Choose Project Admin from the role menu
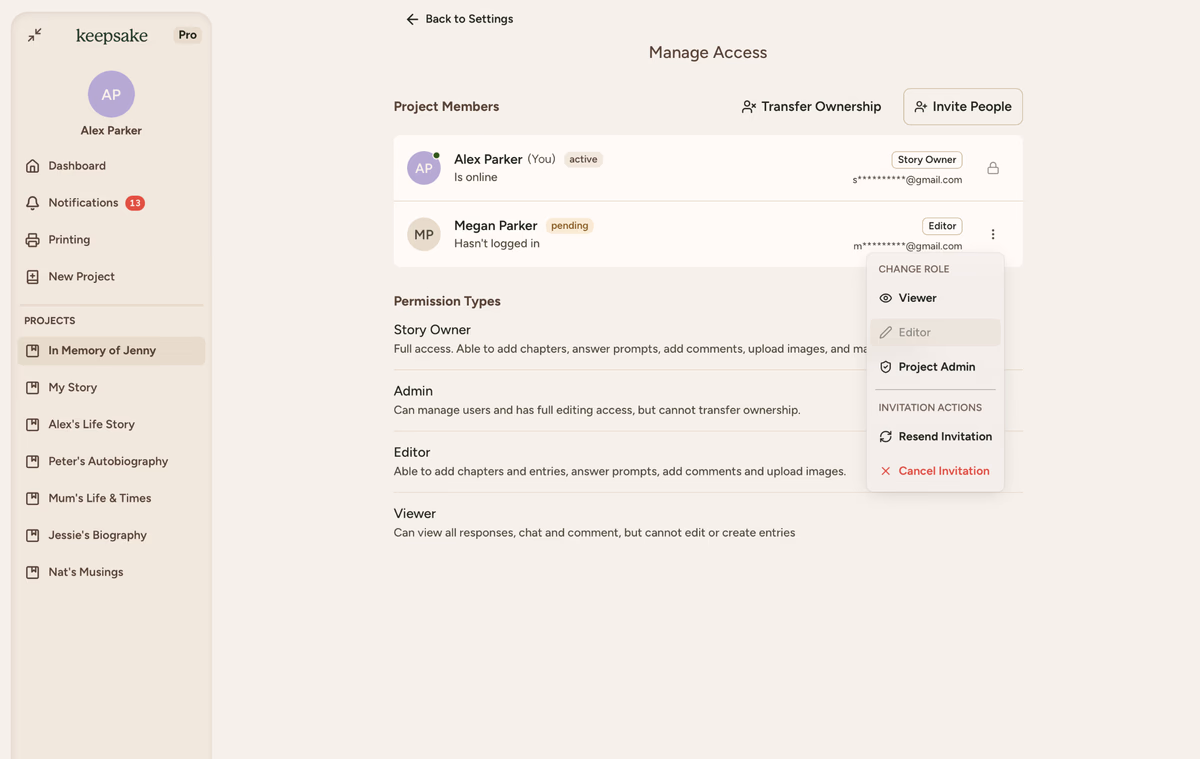The width and height of the screenshot is (1200, 759). point(936,367)
